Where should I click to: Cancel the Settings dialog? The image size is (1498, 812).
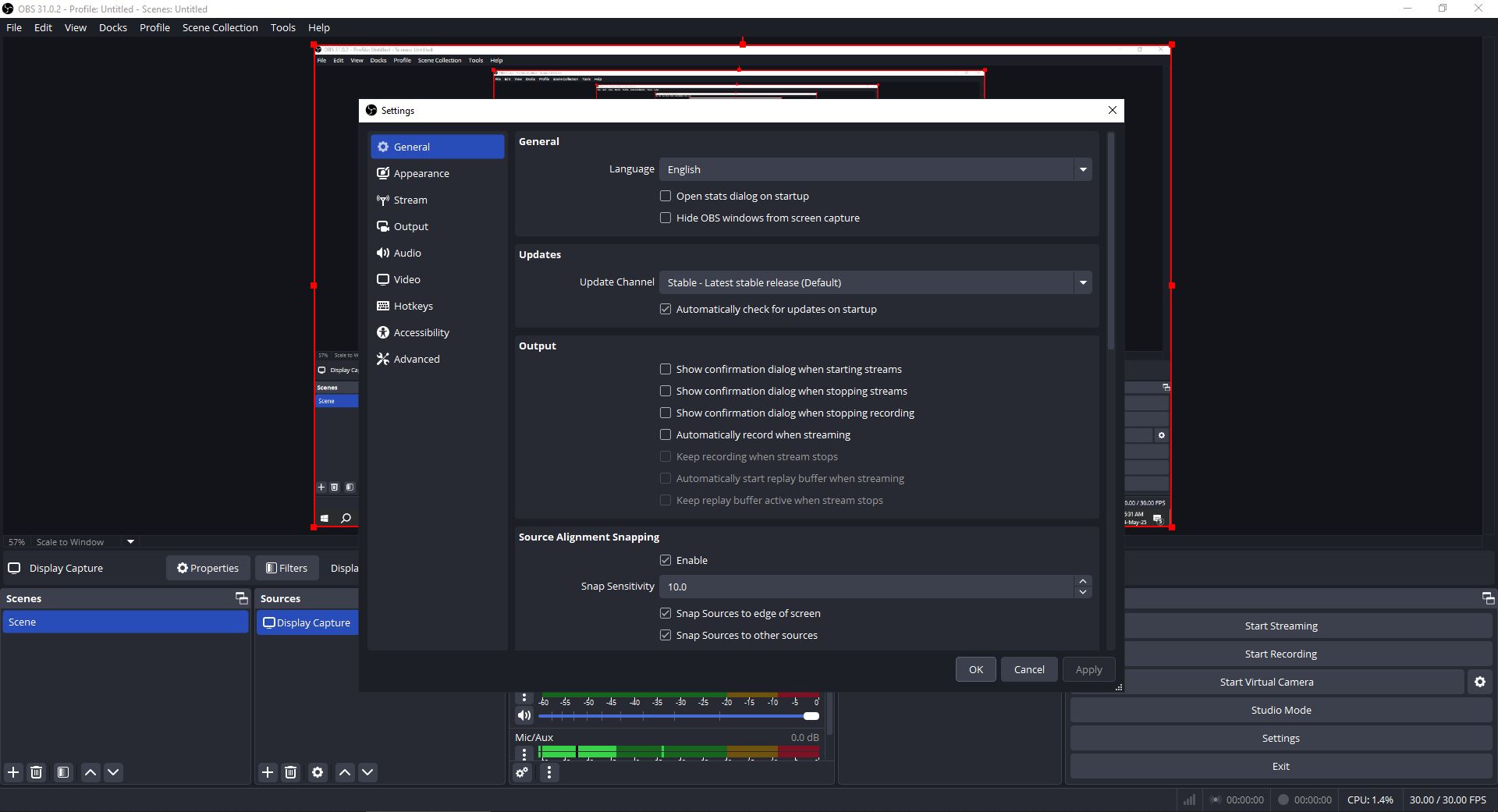point(1028,669)
